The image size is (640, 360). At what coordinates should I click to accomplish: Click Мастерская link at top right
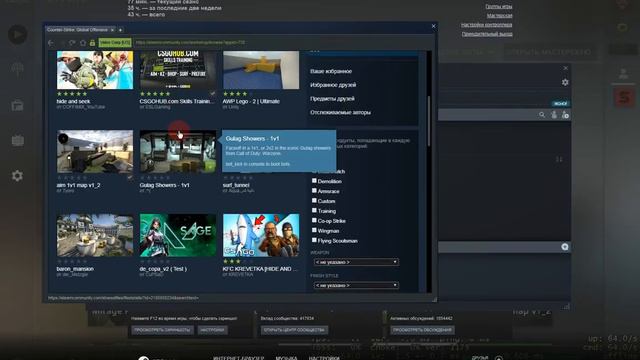(499, 16)
